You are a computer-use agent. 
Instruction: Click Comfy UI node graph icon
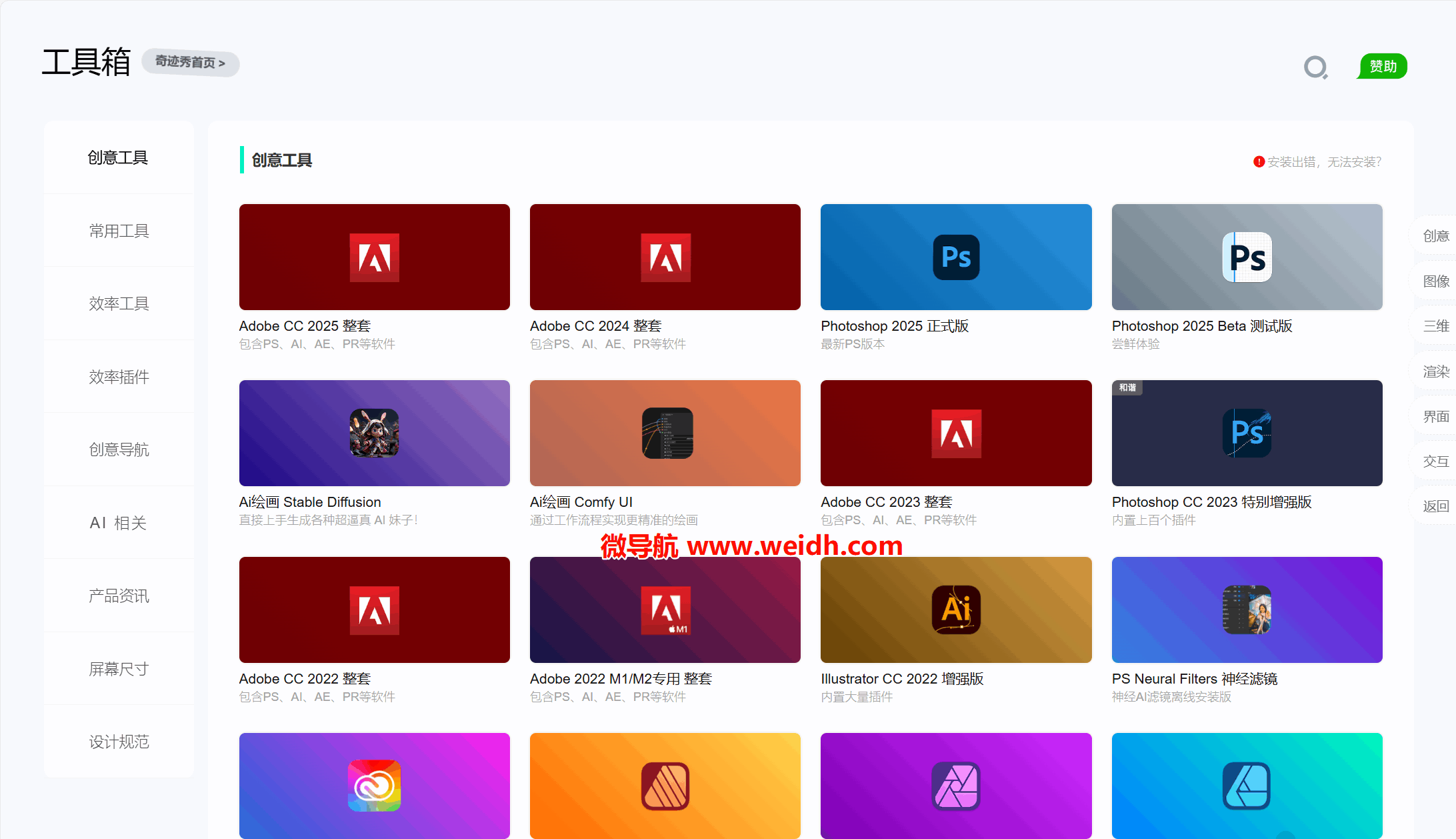click(667, 434)
